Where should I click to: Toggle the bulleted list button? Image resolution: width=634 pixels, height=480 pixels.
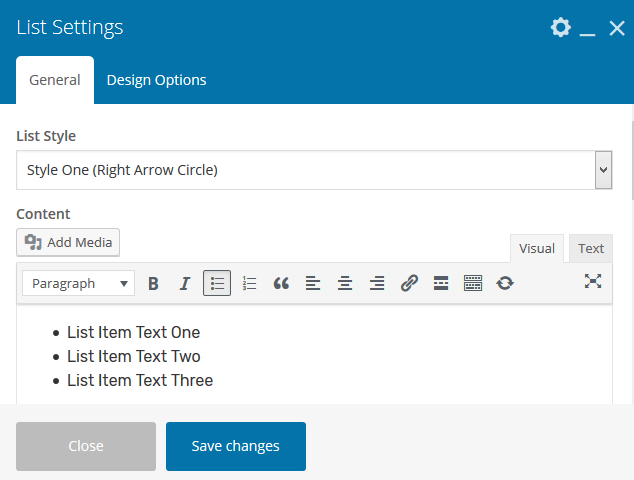(217, 284)
